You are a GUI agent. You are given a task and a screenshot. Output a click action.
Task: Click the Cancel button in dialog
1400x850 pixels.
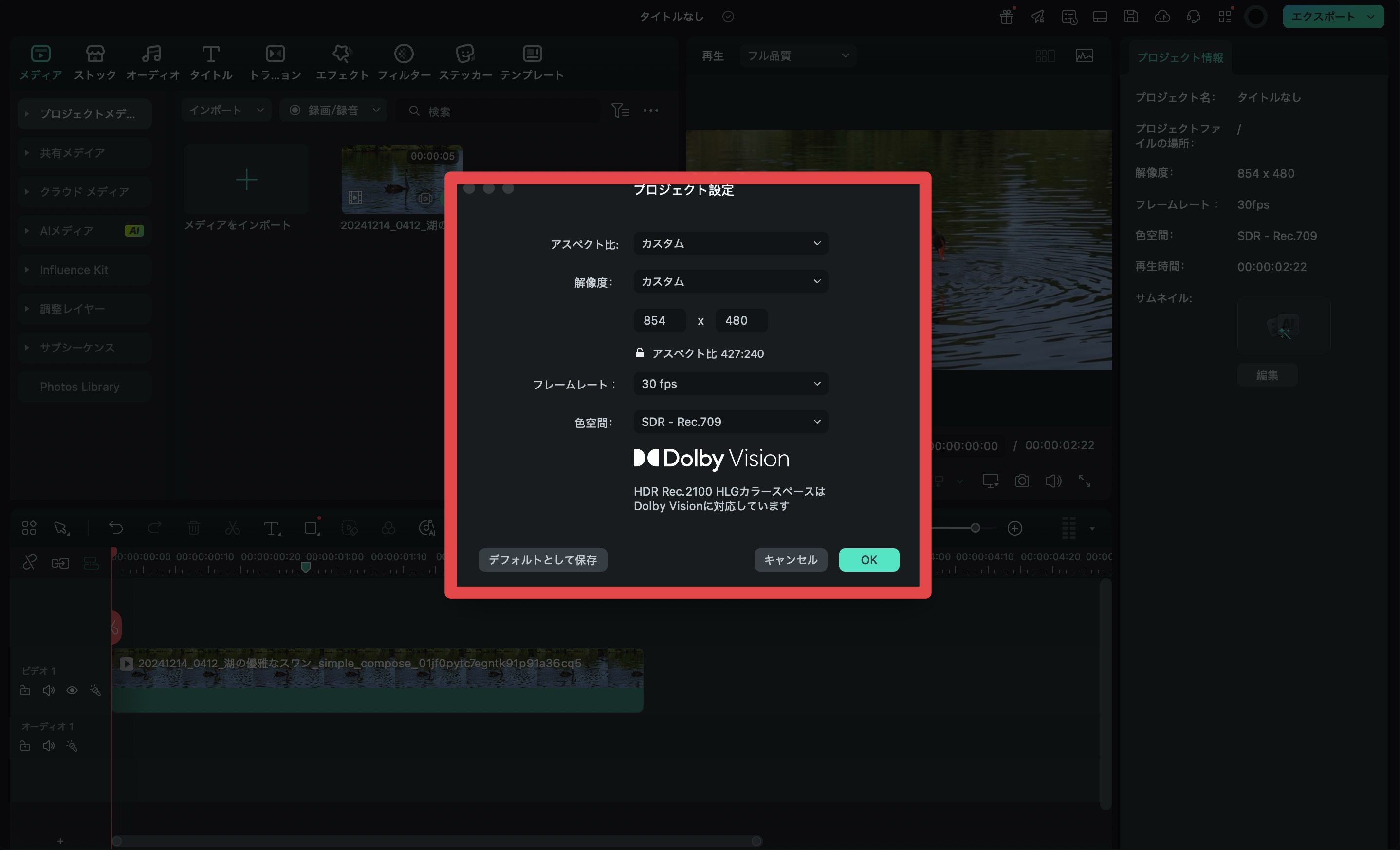pos(791,560)
